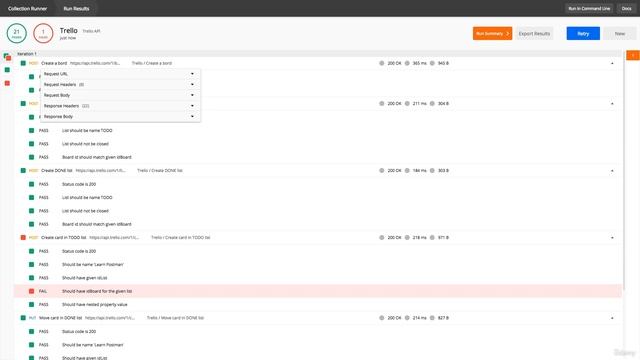Select 'List should not be closed' under Create DONE list
Image resolution: width=640 pixels, height=360 pixels.
pos(85,211)
